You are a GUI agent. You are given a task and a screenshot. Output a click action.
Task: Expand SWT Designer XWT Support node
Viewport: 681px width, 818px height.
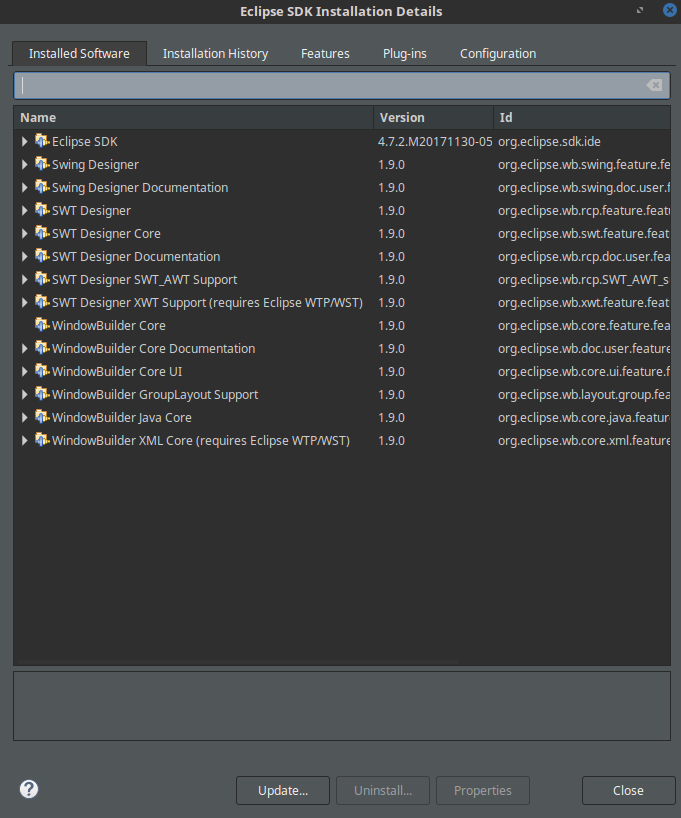pos(25,302)
